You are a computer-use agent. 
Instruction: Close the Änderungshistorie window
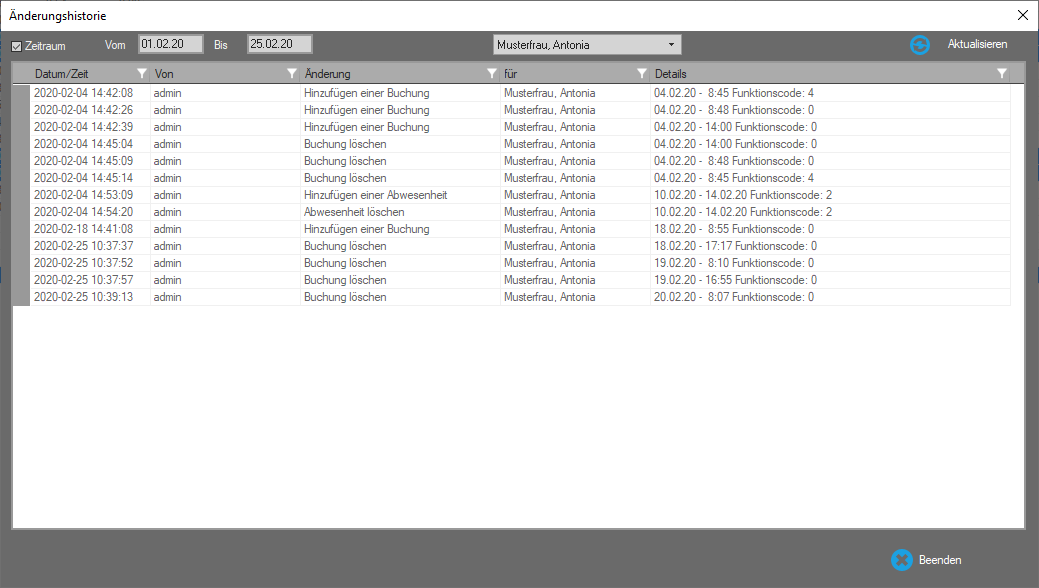pyautogui.click(x=1021, y=15)
